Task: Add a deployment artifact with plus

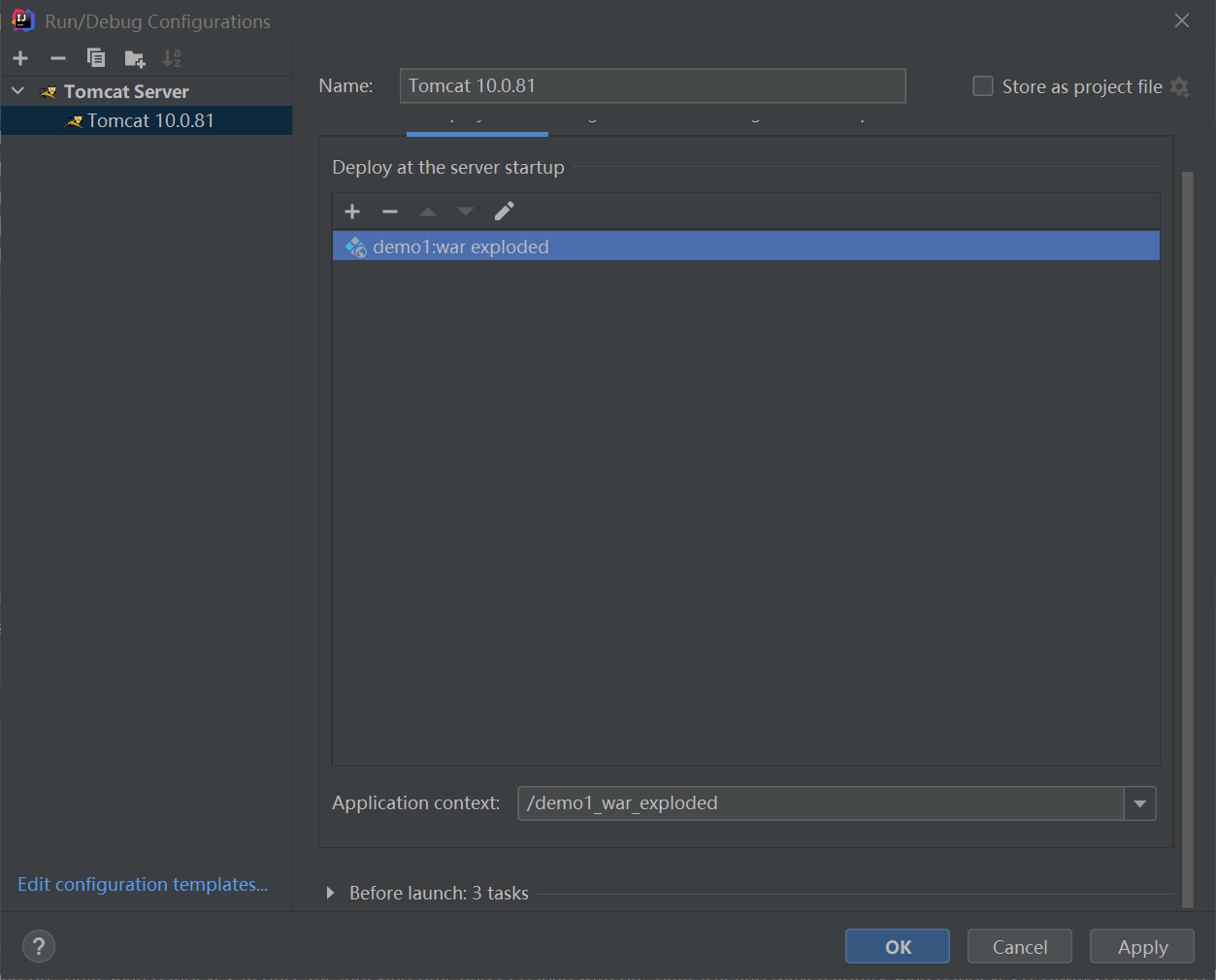Action: (x=352, y=212)
